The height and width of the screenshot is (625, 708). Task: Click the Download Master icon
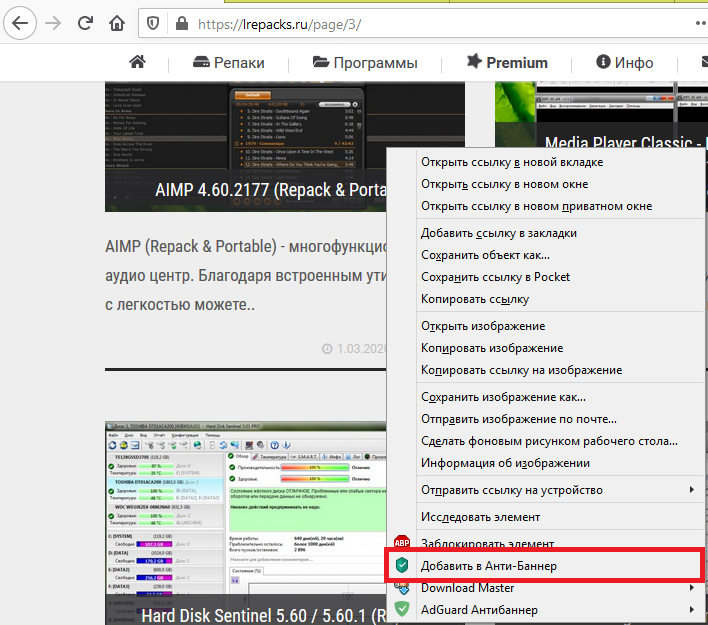point(402,588)
